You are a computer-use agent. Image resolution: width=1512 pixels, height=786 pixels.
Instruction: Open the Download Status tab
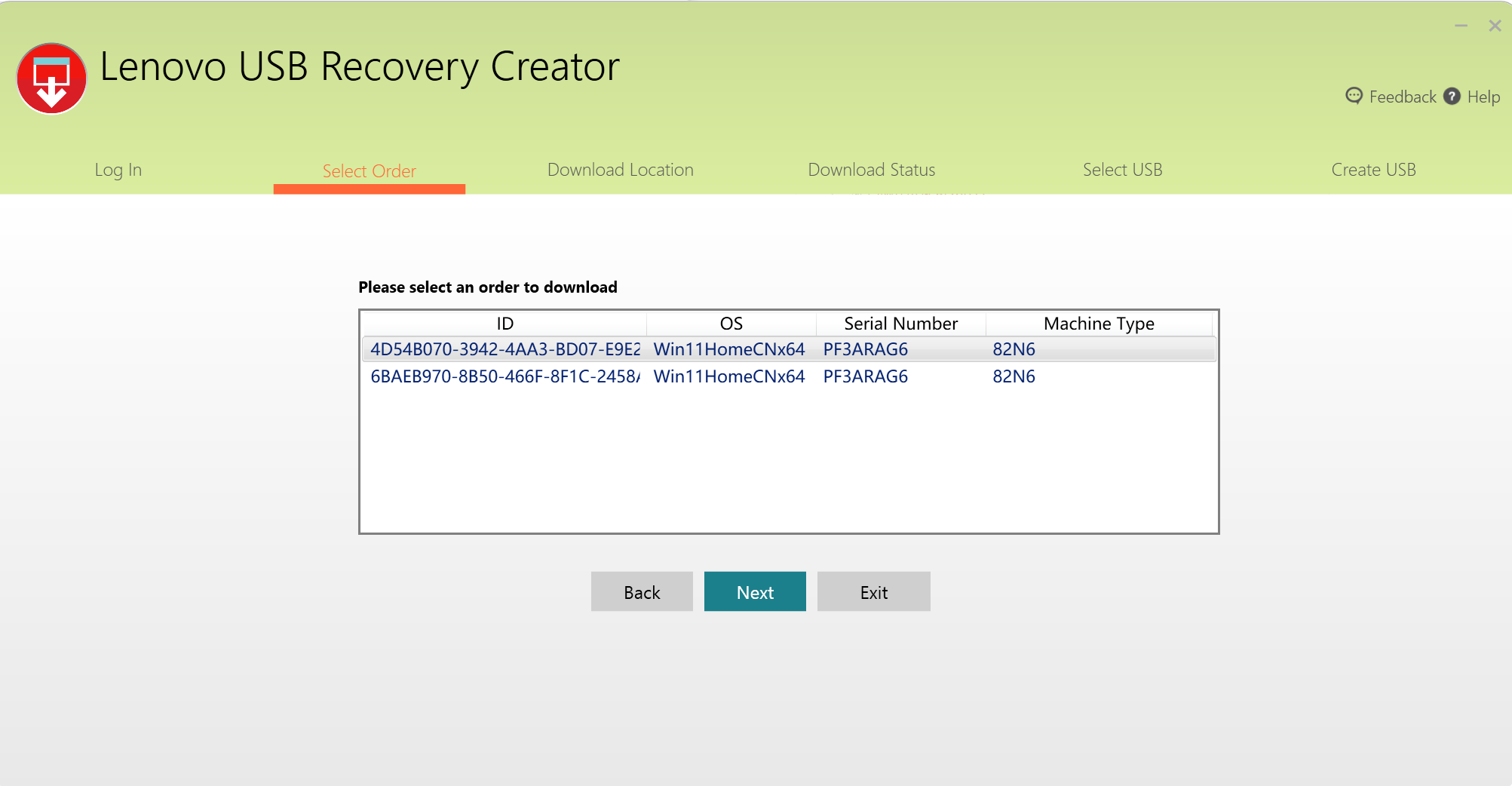pyautogui.click(x=871, y=170)
